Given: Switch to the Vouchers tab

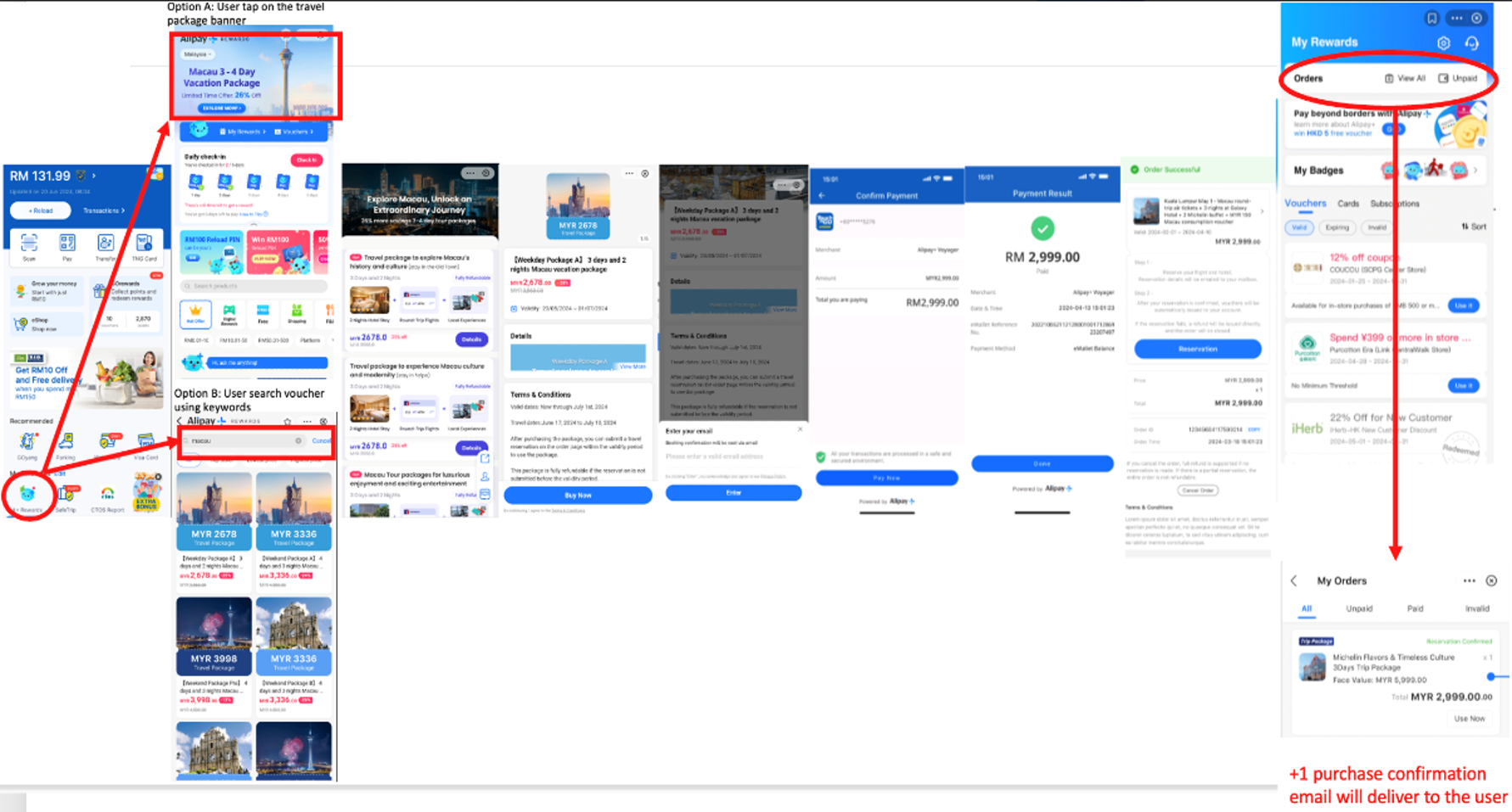Looking at the screenshot, I should point(1305,204).
